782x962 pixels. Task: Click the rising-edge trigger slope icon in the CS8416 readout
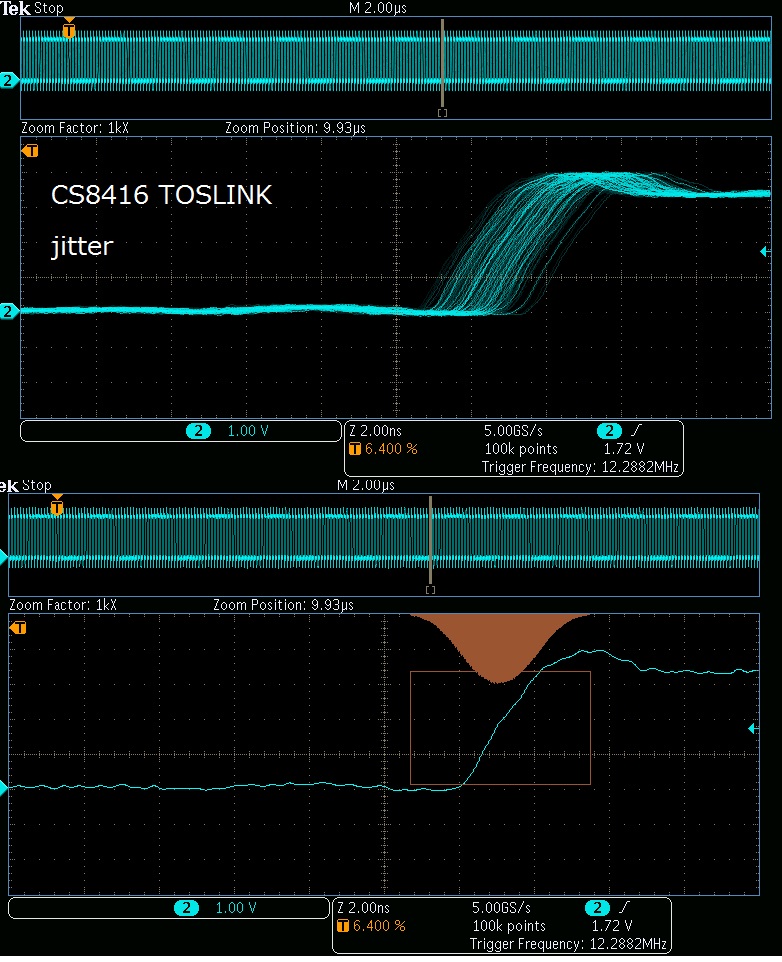636,430
